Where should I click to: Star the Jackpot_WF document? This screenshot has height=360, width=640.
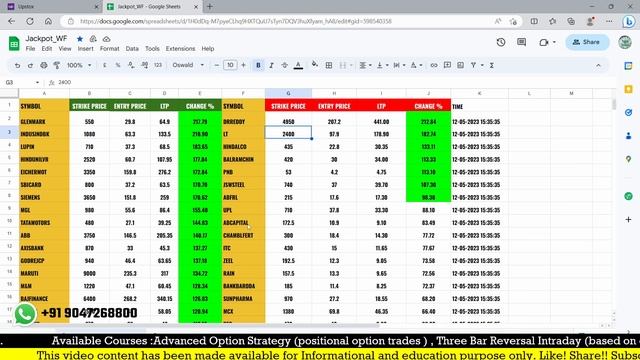[x=80, y=39]
